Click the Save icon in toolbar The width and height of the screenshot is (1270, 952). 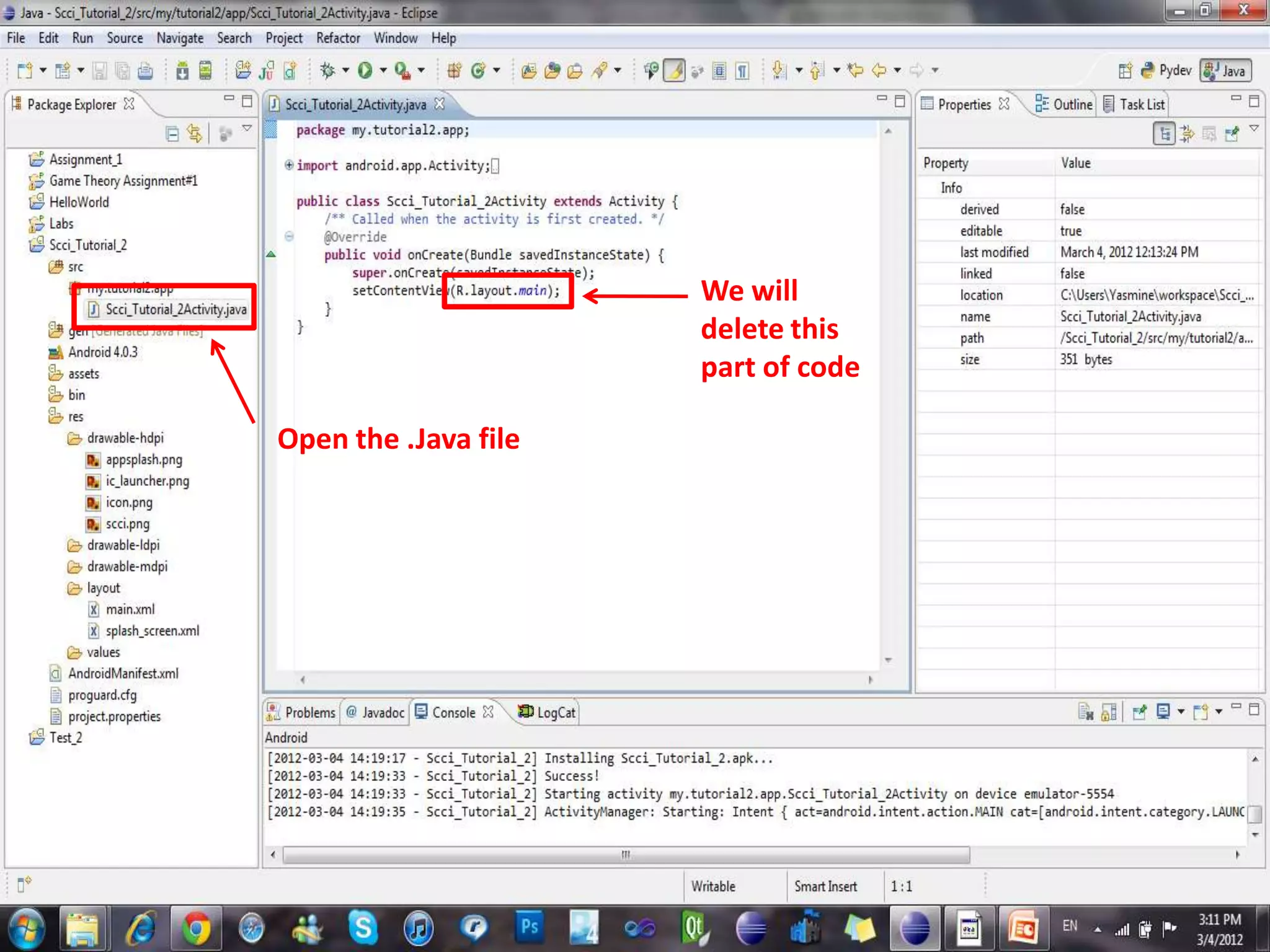[99, 71]
